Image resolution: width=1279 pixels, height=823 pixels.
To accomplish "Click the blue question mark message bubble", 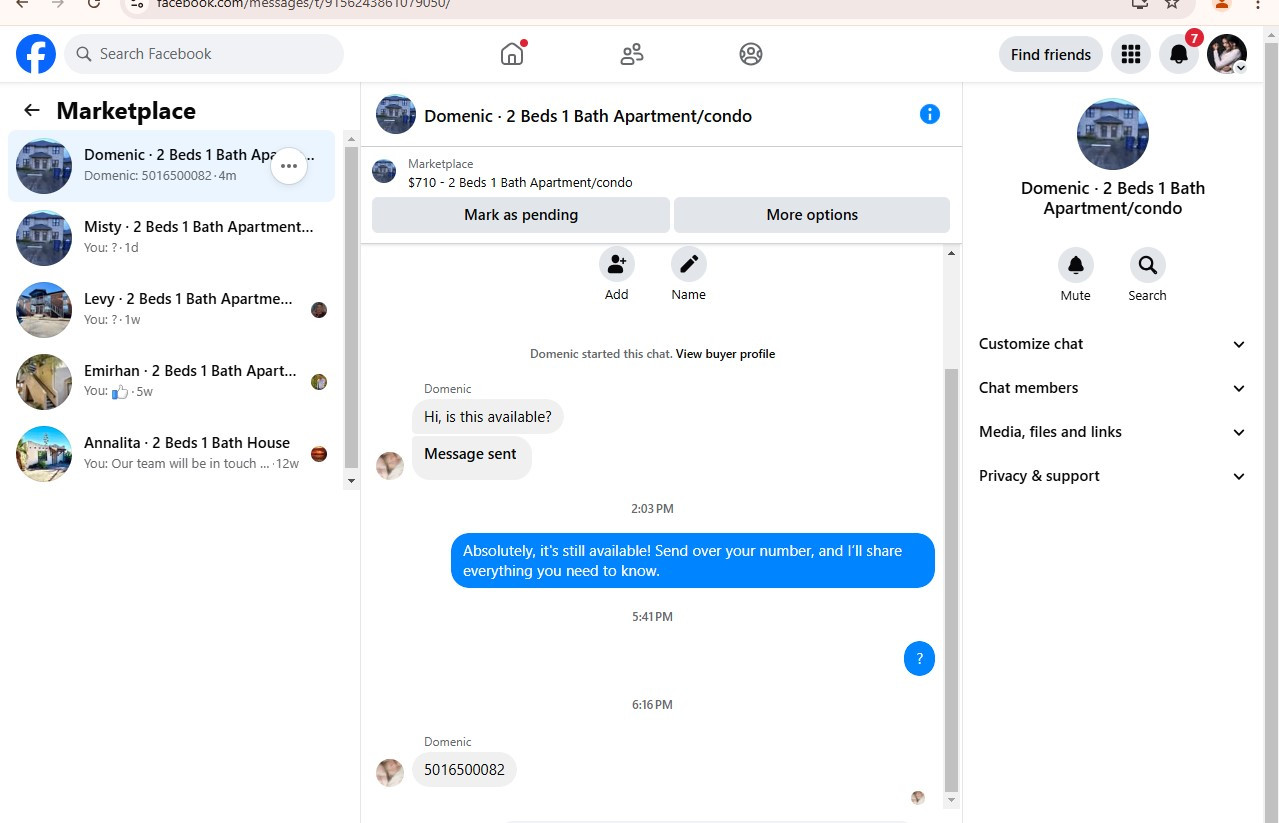I will pyautogui.click(x=919, y=659).
